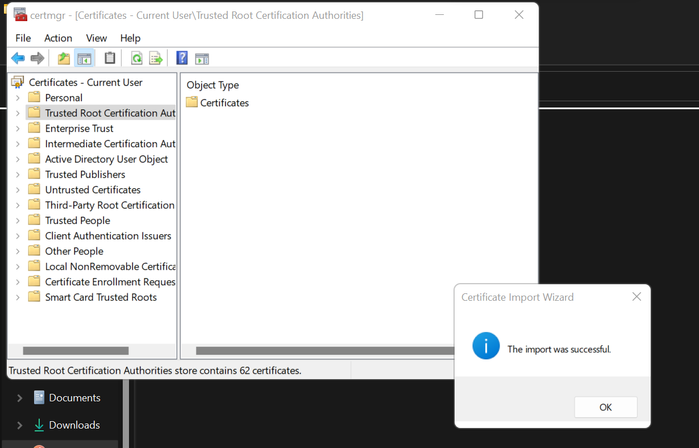This screenshot has height=448, width=699.
Task: Select the Other People tree item
Action: tap(74, 251)
